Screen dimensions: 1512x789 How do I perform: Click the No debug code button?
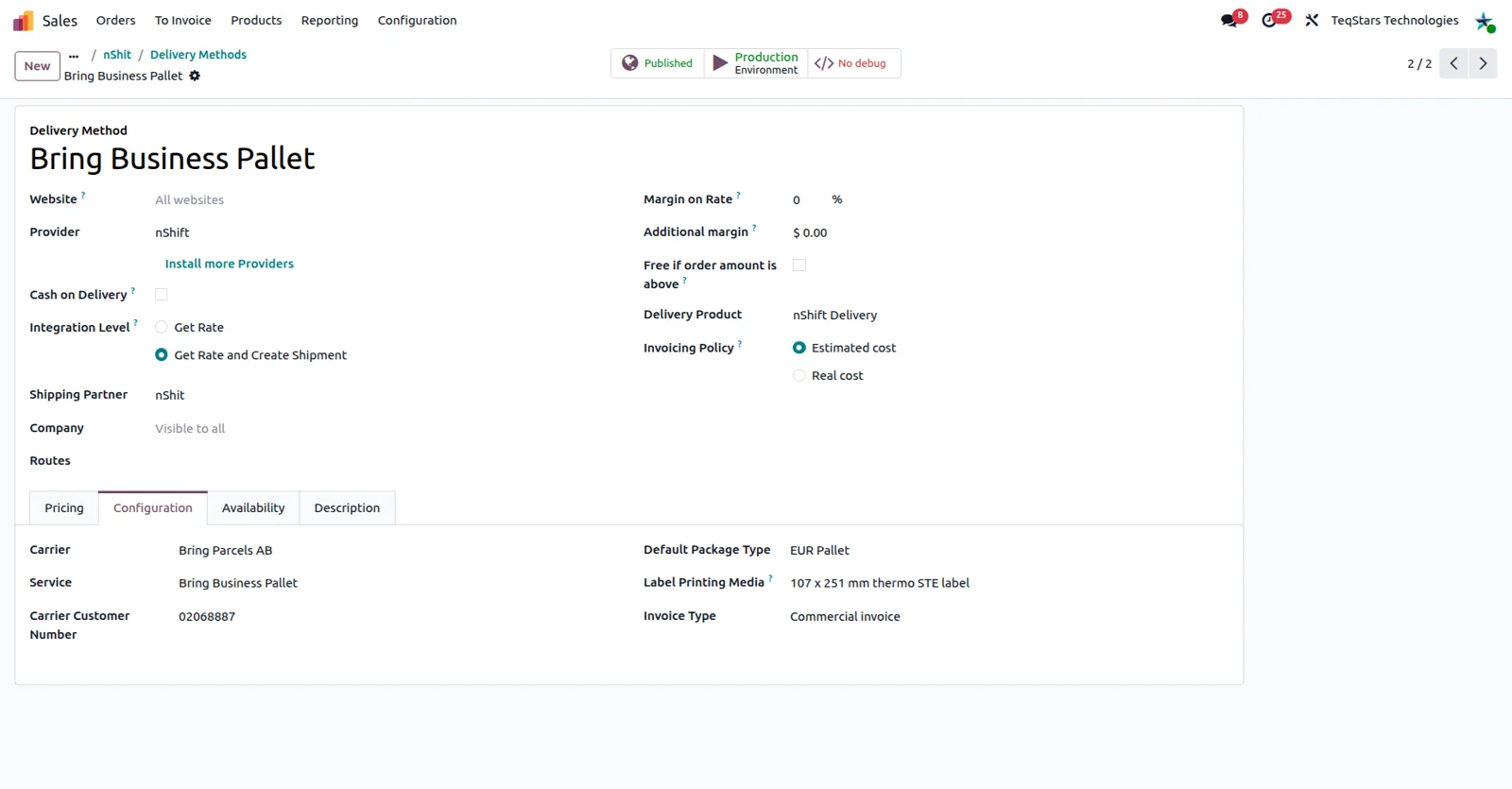(x=853, y=63)
